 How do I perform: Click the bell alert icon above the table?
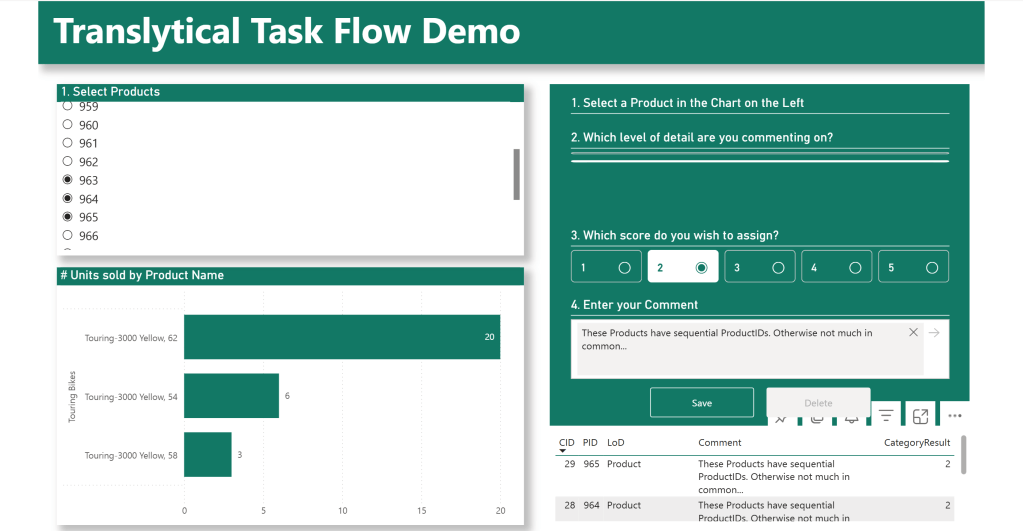tap(851, 419)
